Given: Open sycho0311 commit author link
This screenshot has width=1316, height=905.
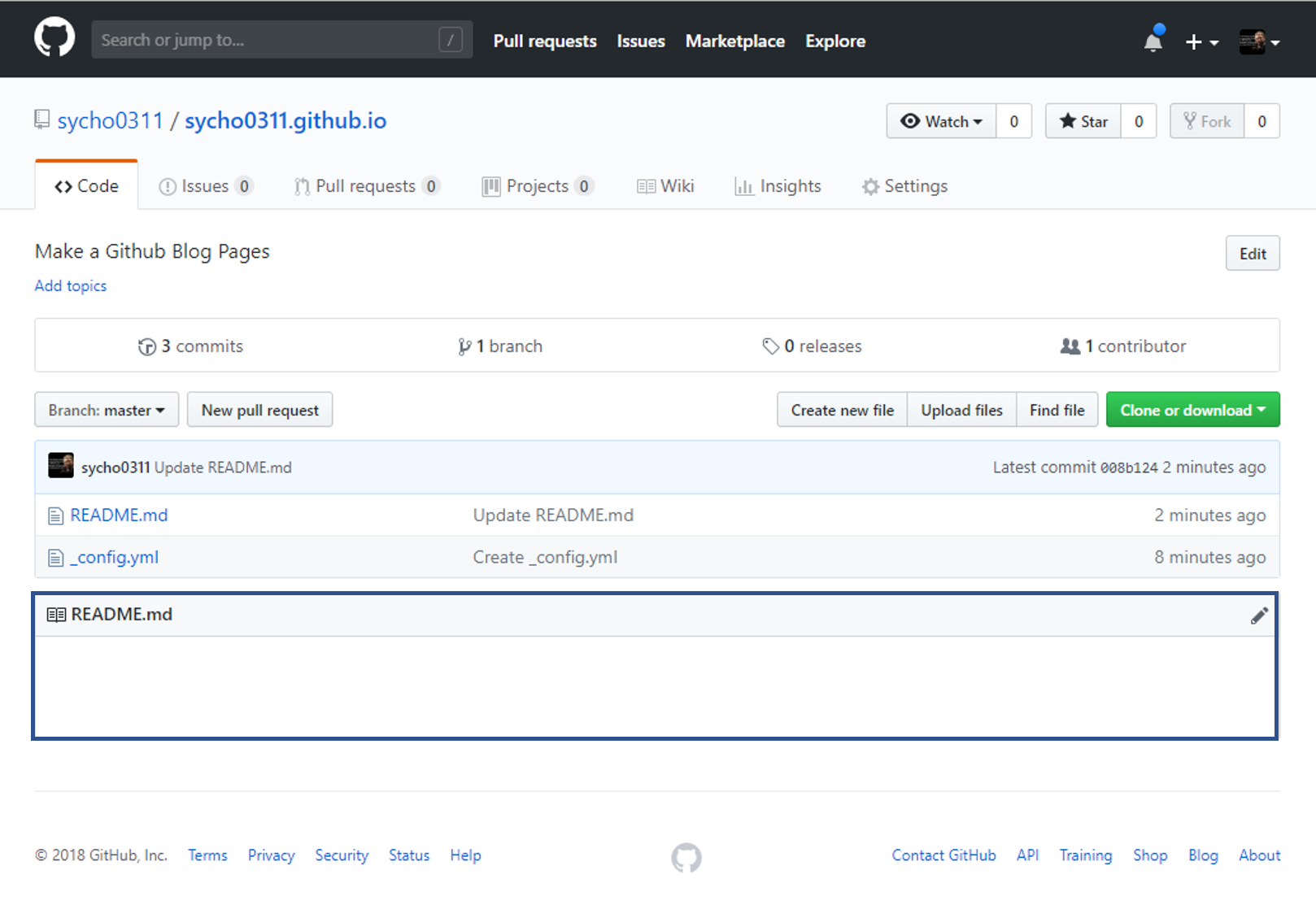Looking at the screenshot, I should point(115,468).
